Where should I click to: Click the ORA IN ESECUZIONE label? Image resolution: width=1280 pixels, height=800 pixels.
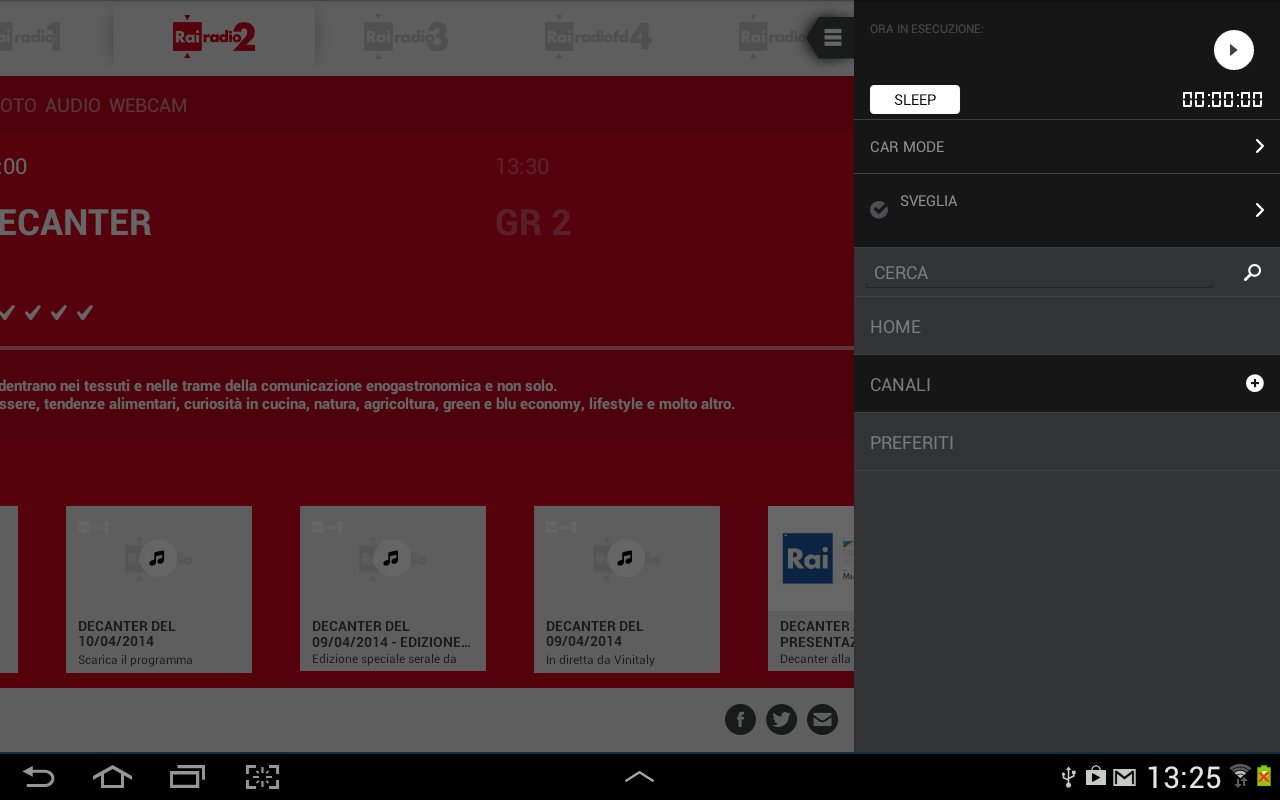tap(927, 29)
